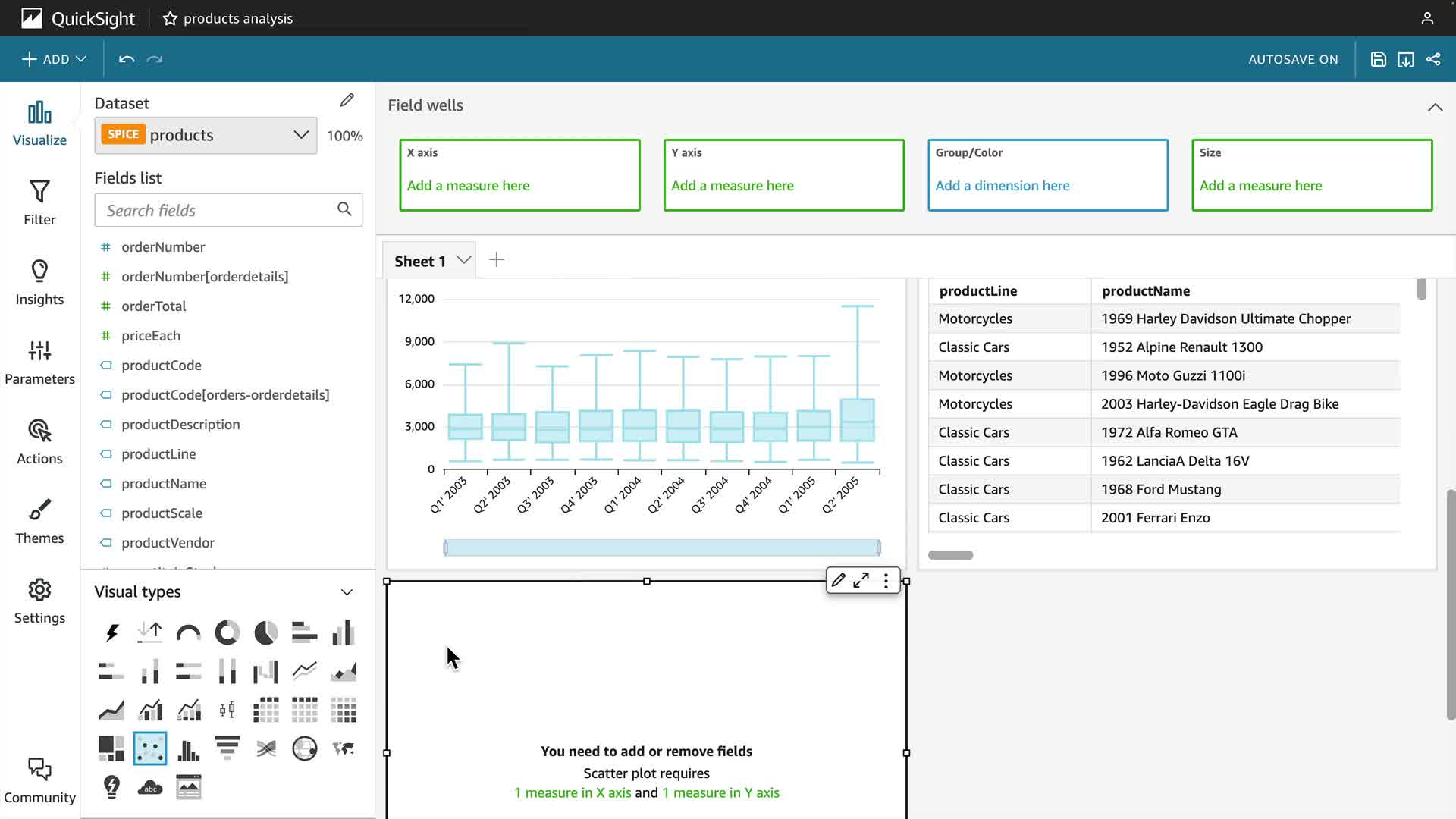Screen dimensions: 1456x819
Task: Click the box plot range slider bar
Action: [x=661, y=548]
